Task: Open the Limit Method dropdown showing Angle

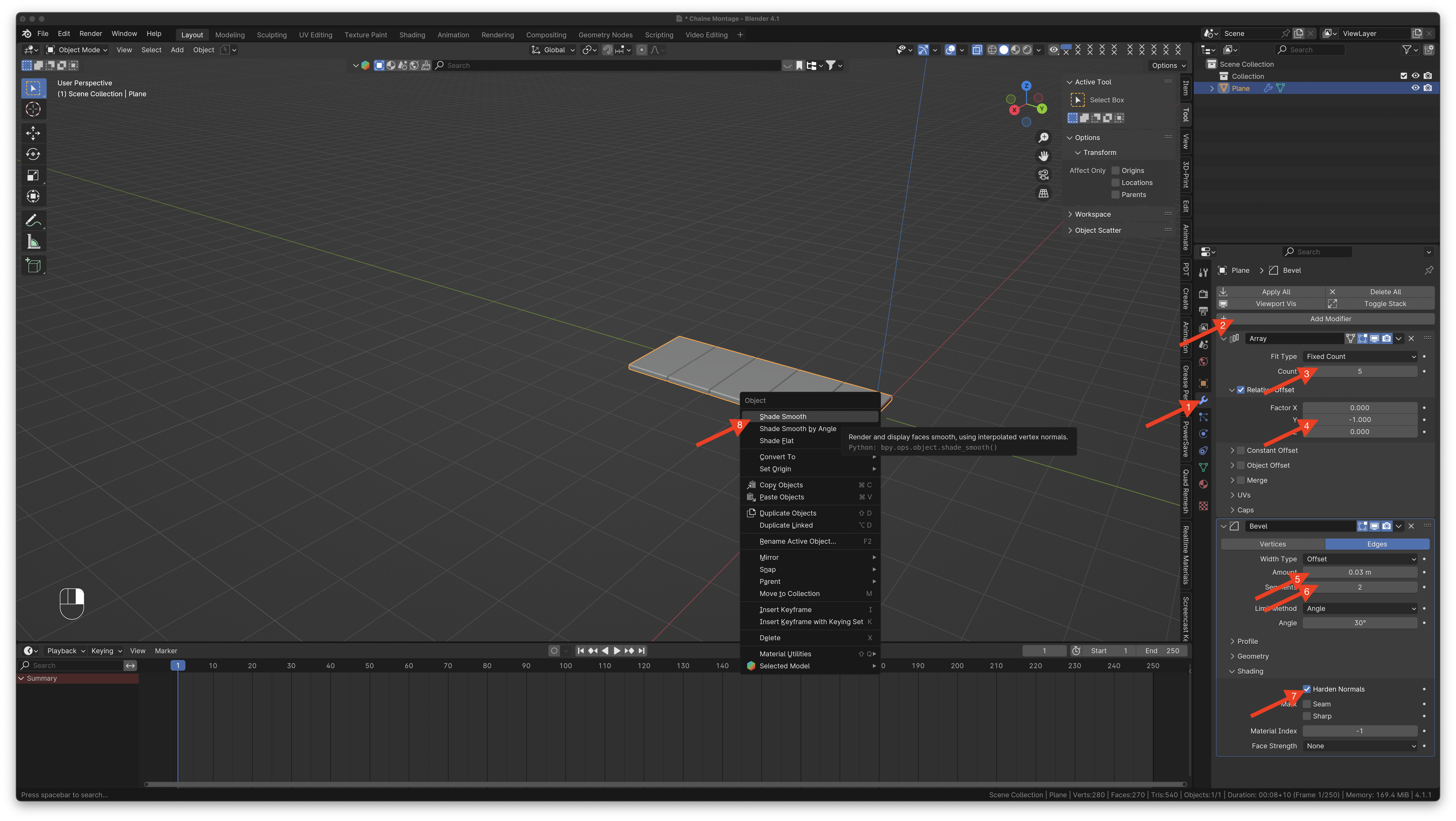Action: pos(1360,609)
